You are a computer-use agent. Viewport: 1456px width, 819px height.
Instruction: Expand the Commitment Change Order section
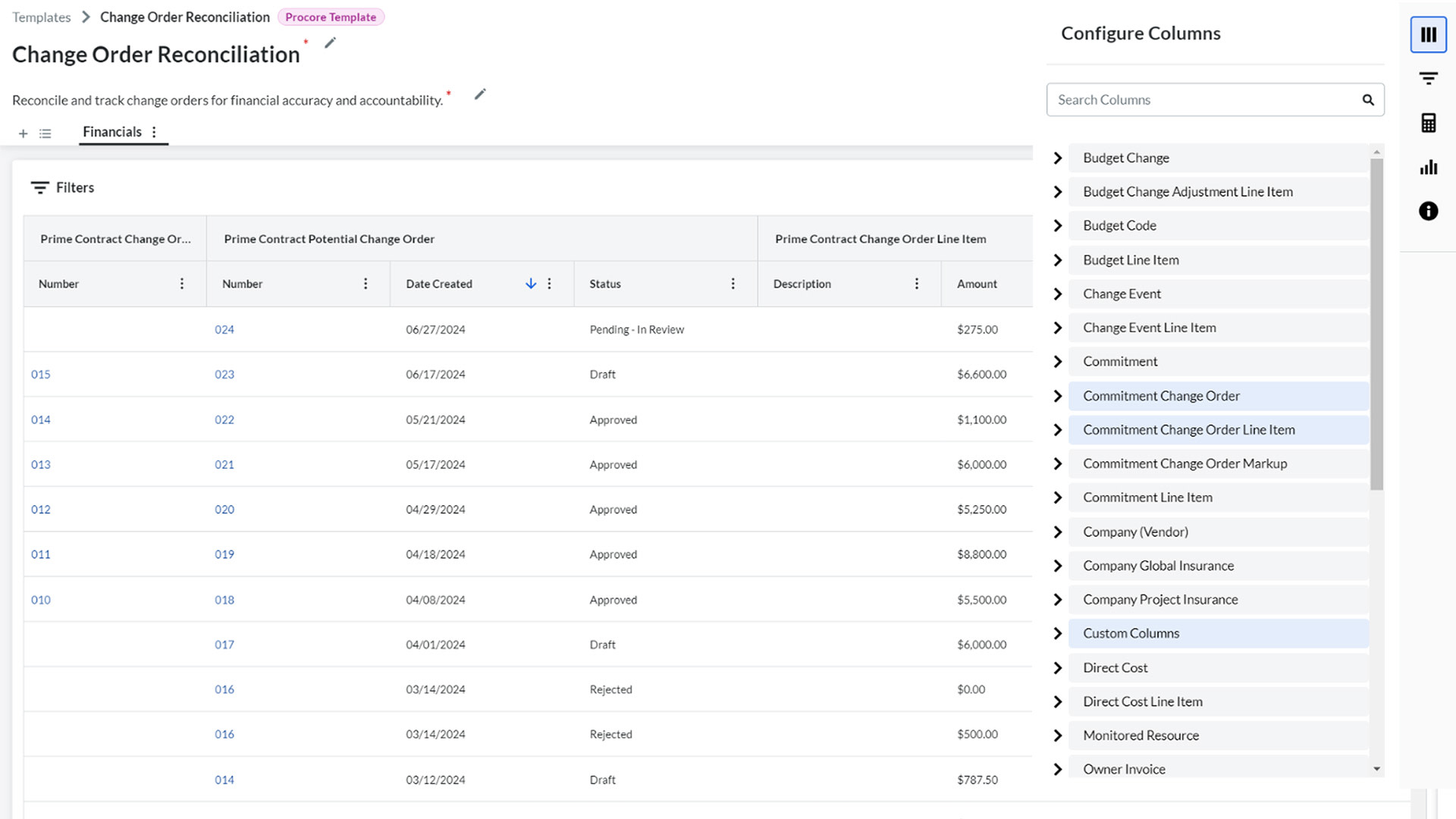[x=1059, y=395]
